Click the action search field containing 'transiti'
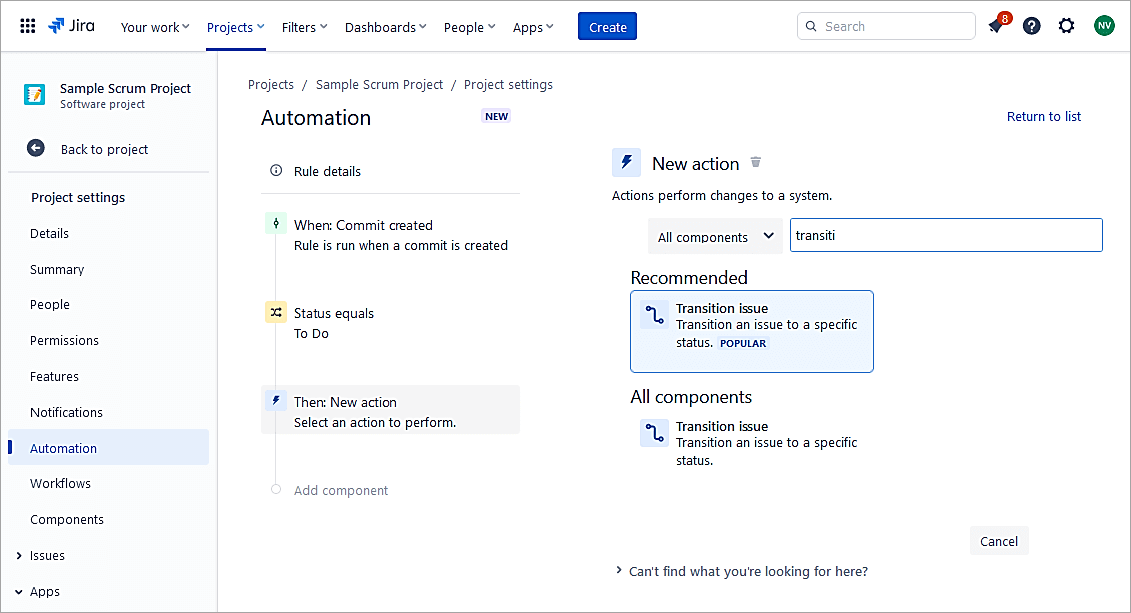1131x613 pixels. pos(945,236)
